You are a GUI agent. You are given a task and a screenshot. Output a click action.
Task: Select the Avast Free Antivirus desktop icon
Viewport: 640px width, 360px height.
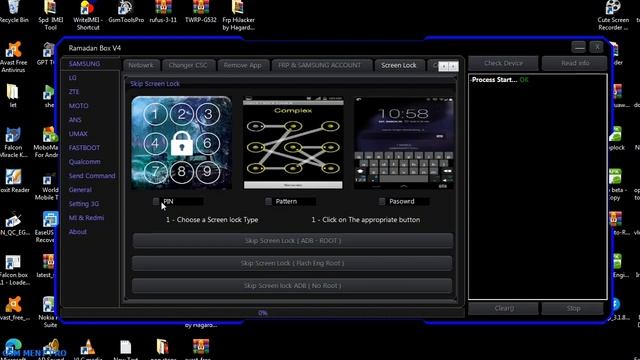(13, 57)
